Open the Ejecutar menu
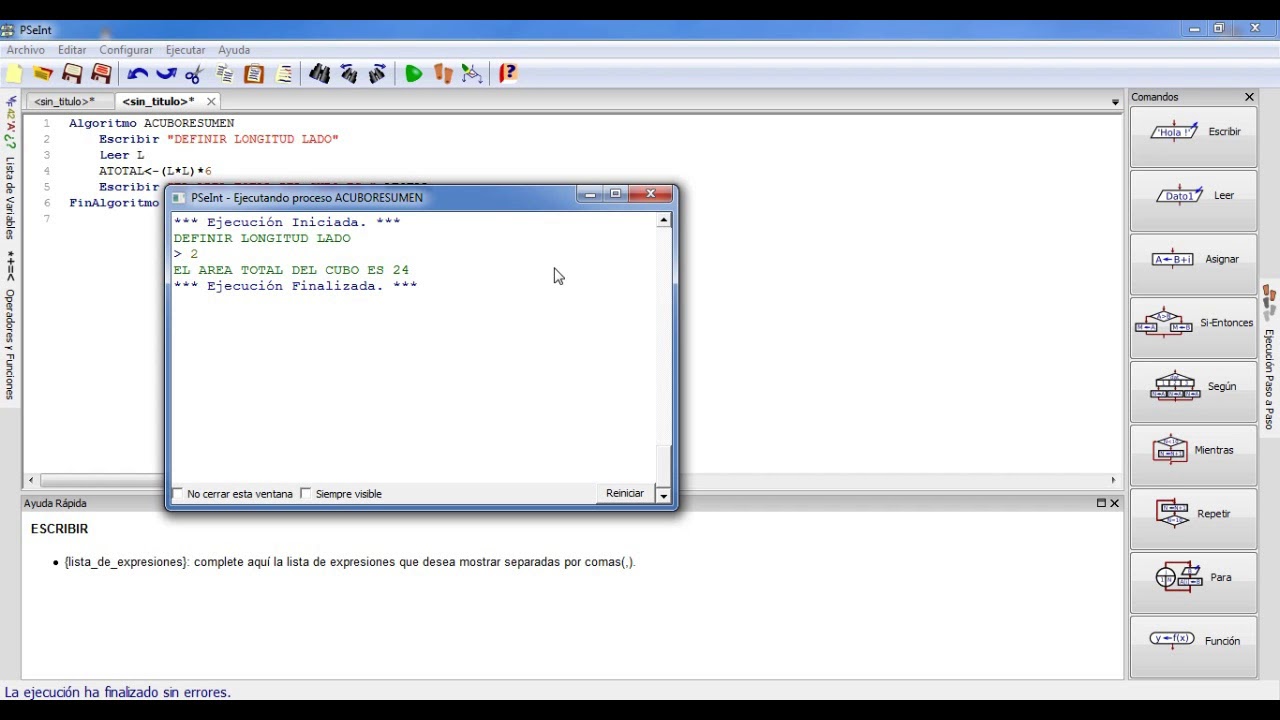The width and height of the screenshot is (1280, 720). 185,50
